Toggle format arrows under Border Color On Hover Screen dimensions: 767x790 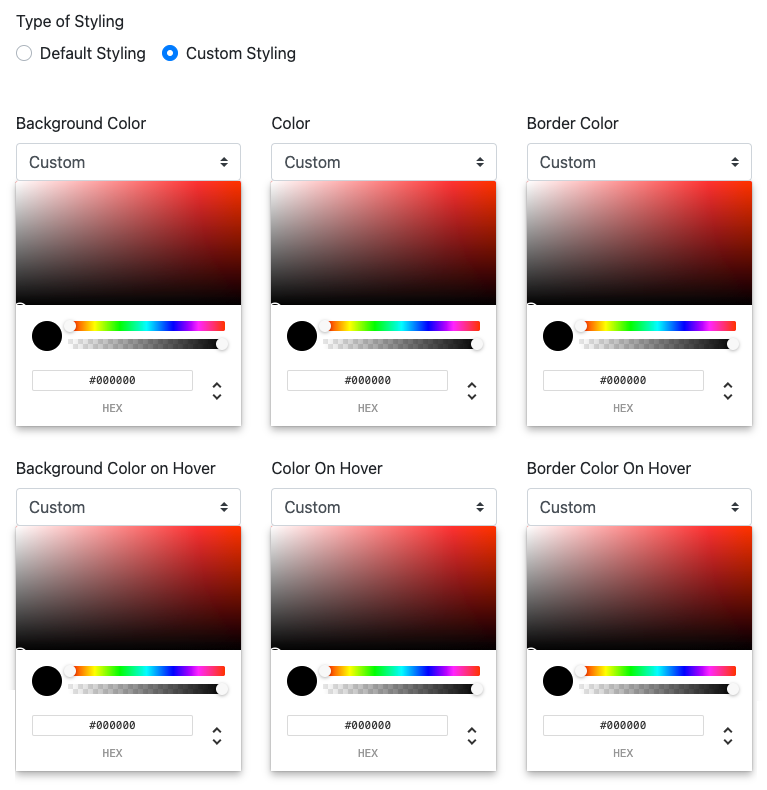coord(728,735)
